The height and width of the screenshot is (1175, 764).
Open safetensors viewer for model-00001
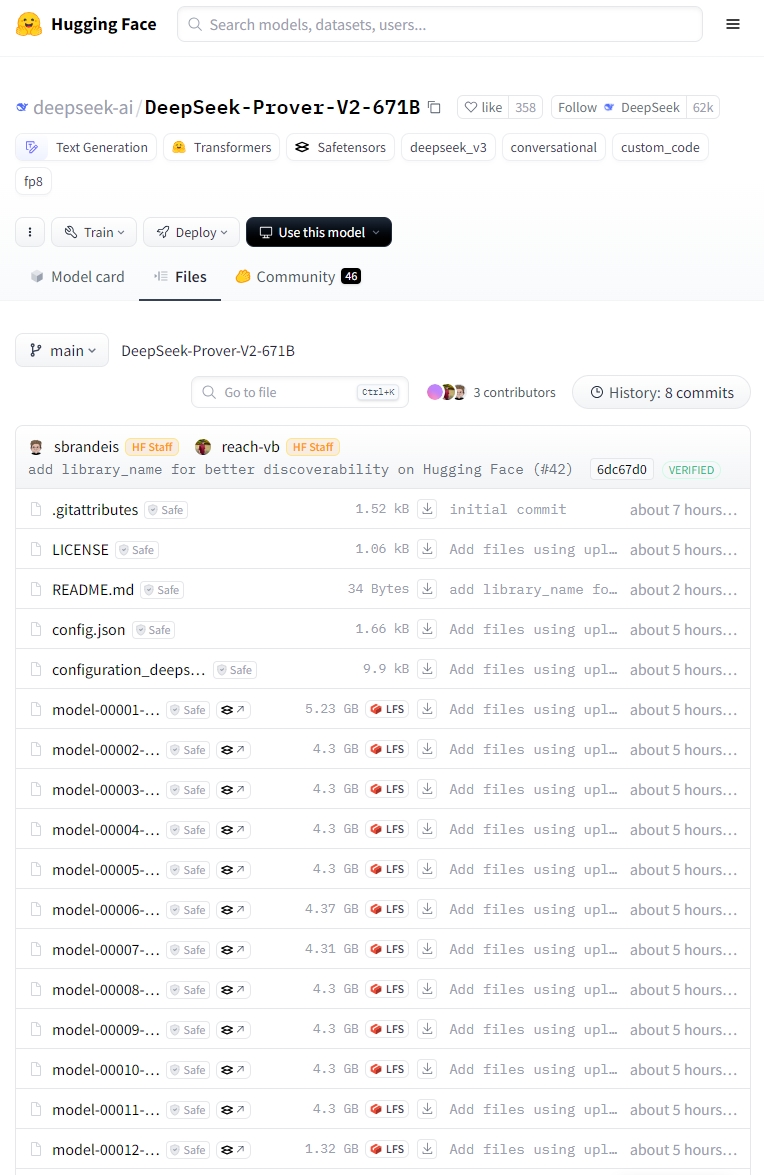pos(233,710)
